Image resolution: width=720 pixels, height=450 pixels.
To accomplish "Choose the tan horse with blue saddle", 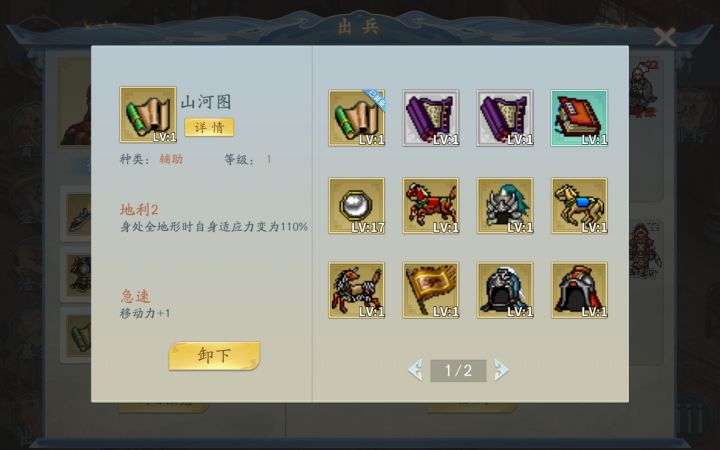I will 579,206.
